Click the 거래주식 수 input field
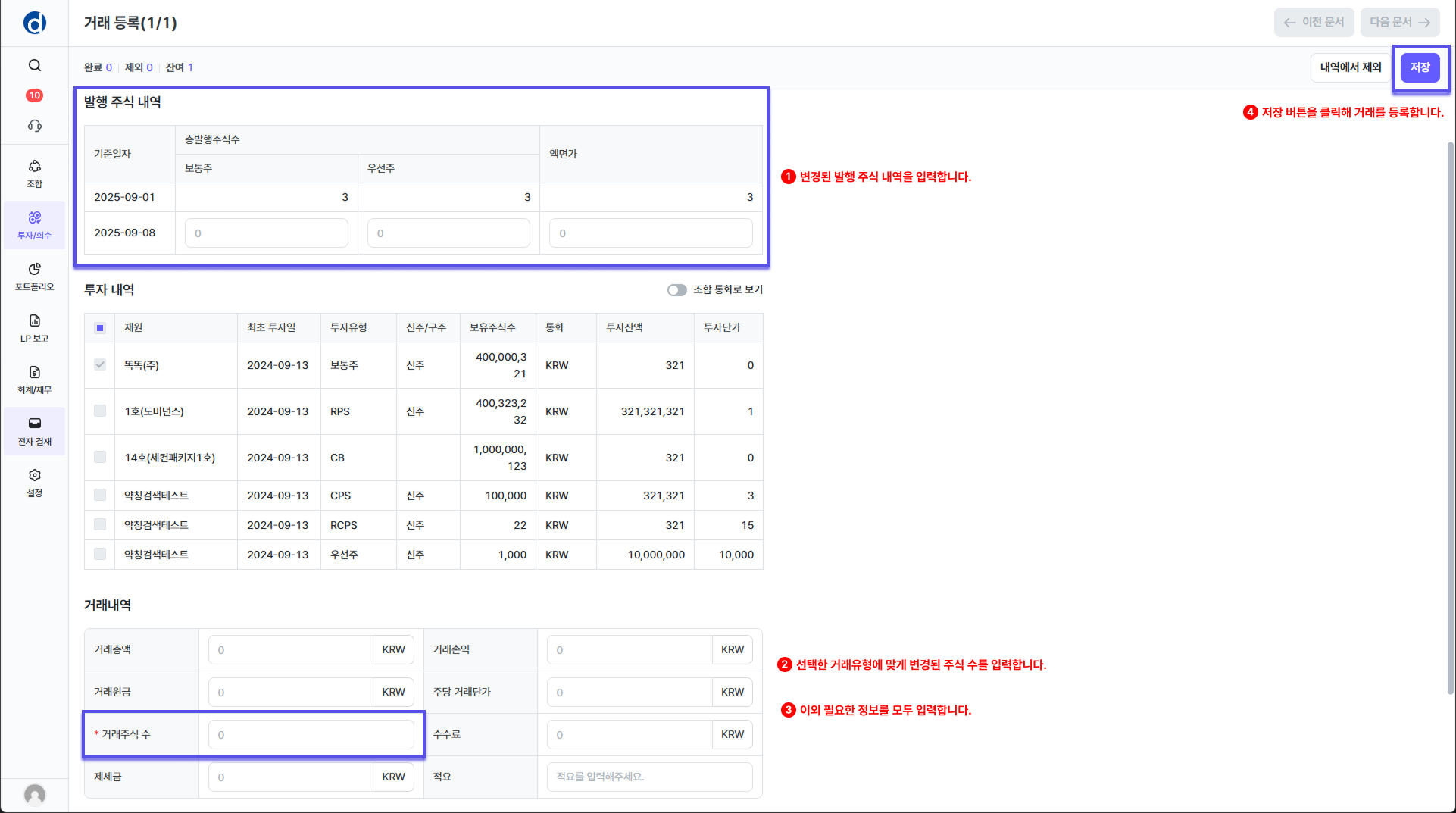 [x=311, y=734]
